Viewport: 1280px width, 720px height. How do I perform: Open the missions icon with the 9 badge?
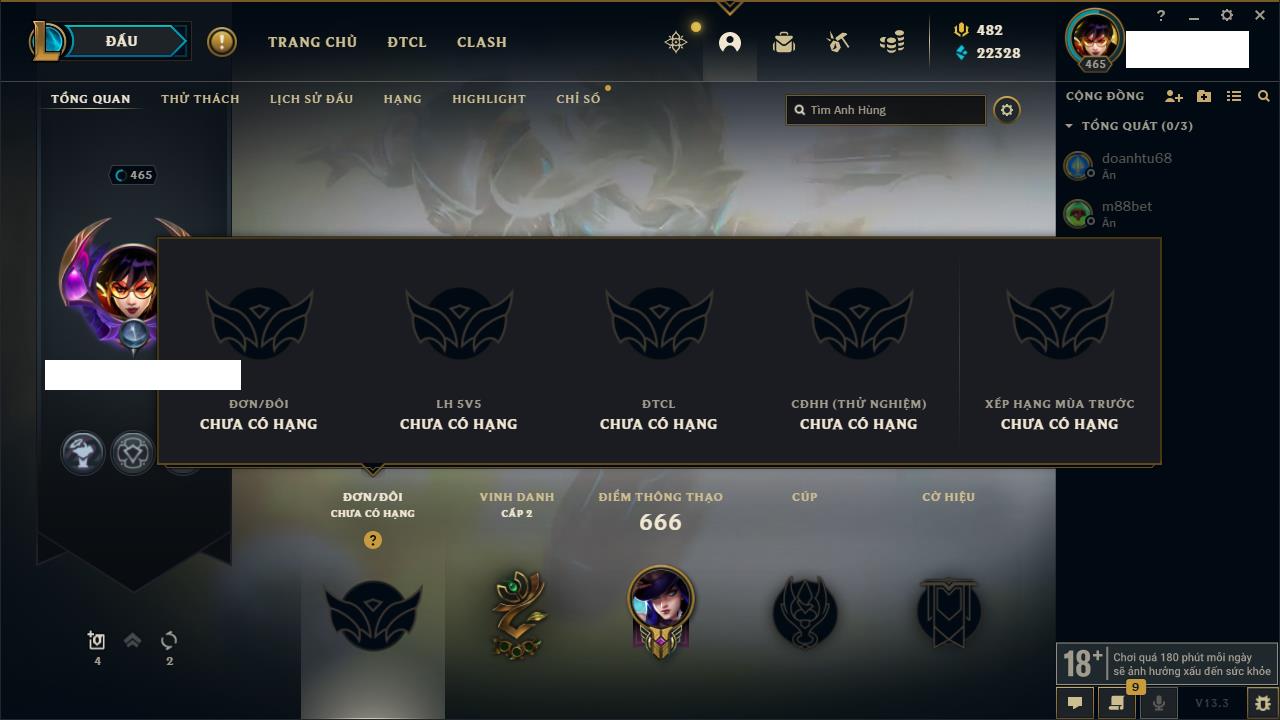pos(1117,703)
